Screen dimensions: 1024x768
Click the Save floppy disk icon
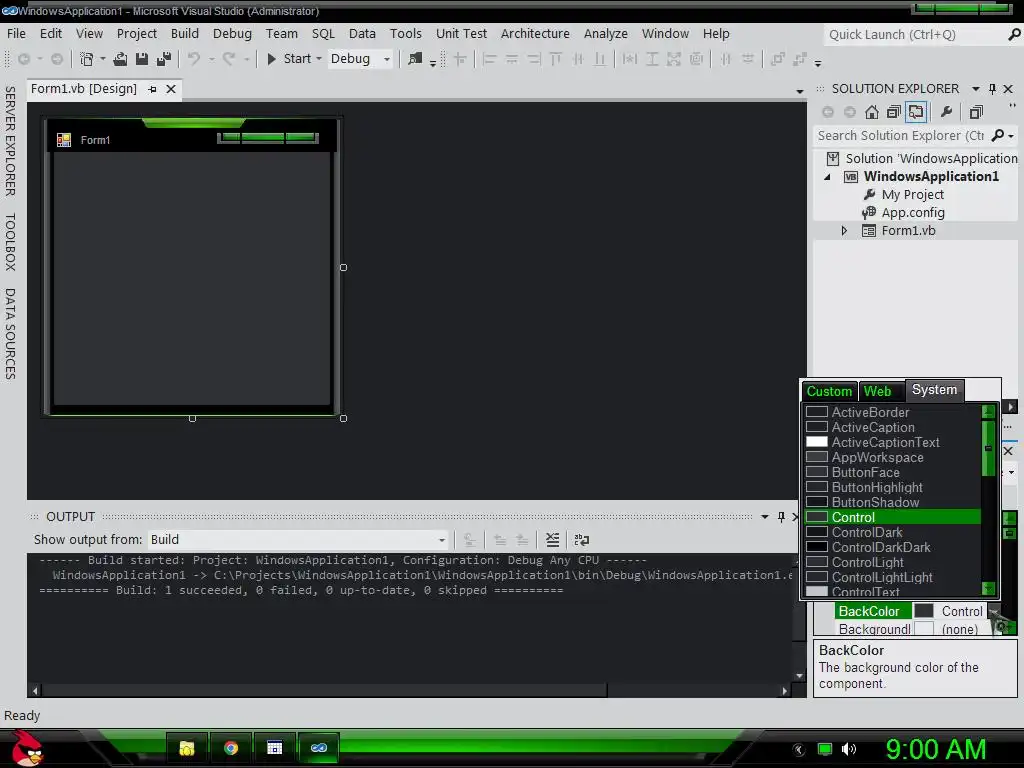(142, 59)
